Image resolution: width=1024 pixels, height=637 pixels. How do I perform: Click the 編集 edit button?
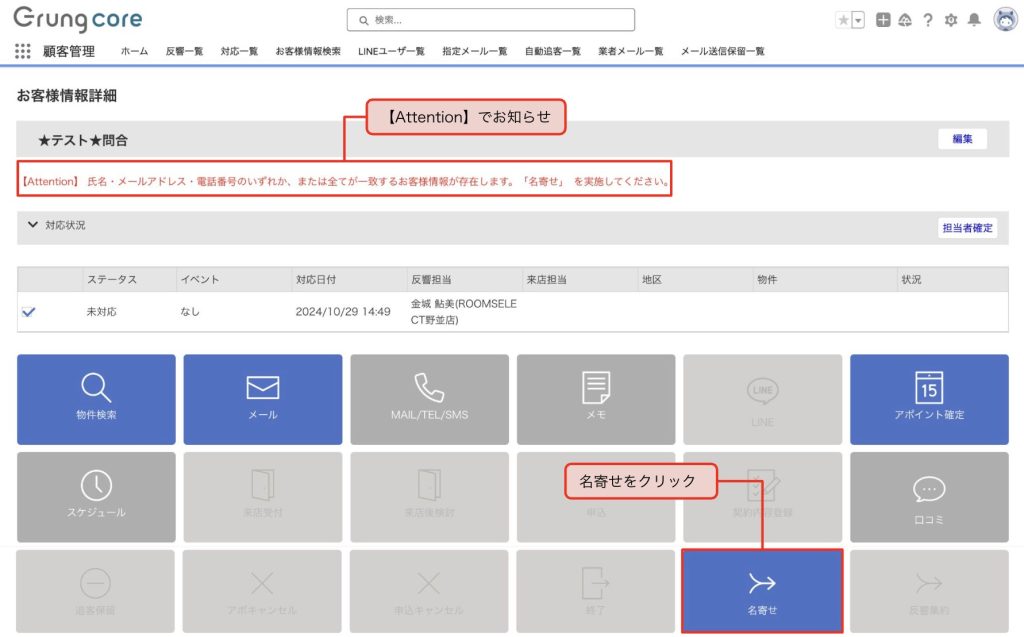pos(962,139)
